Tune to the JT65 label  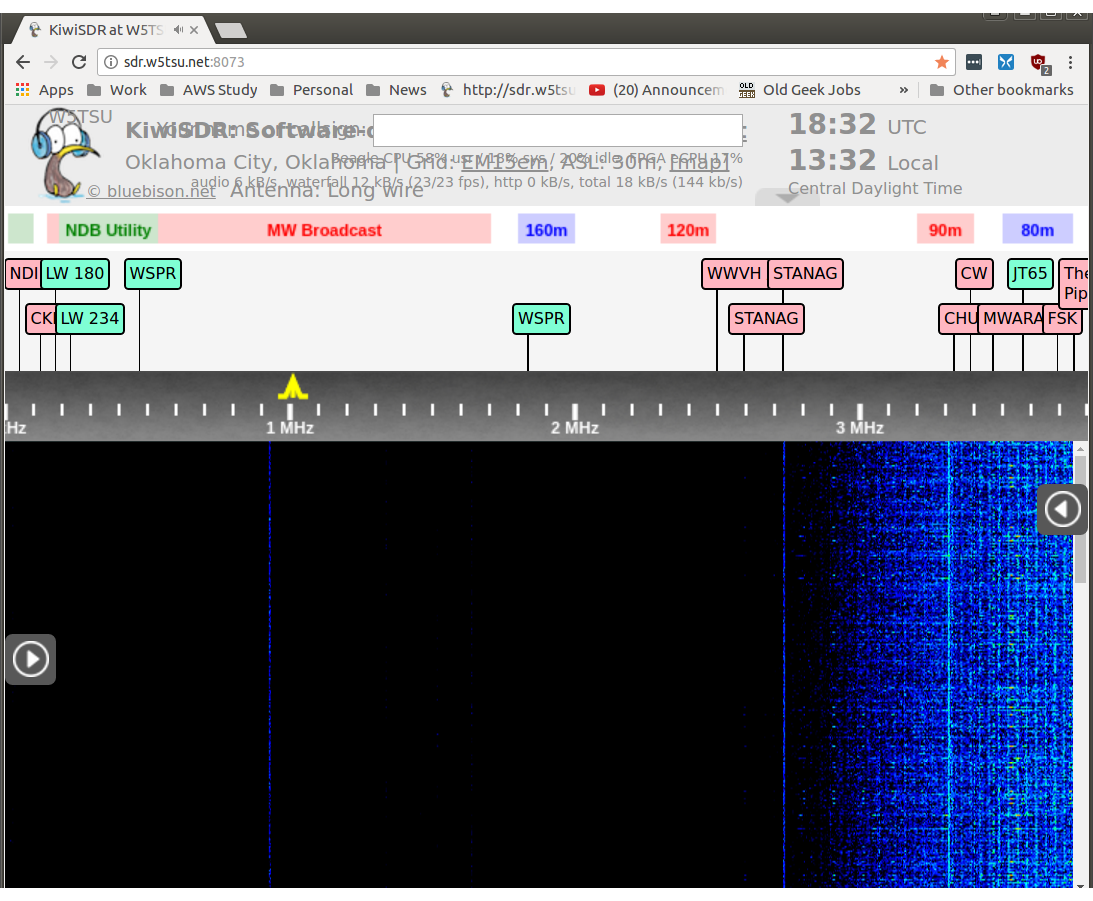[x=1030, y=274]
